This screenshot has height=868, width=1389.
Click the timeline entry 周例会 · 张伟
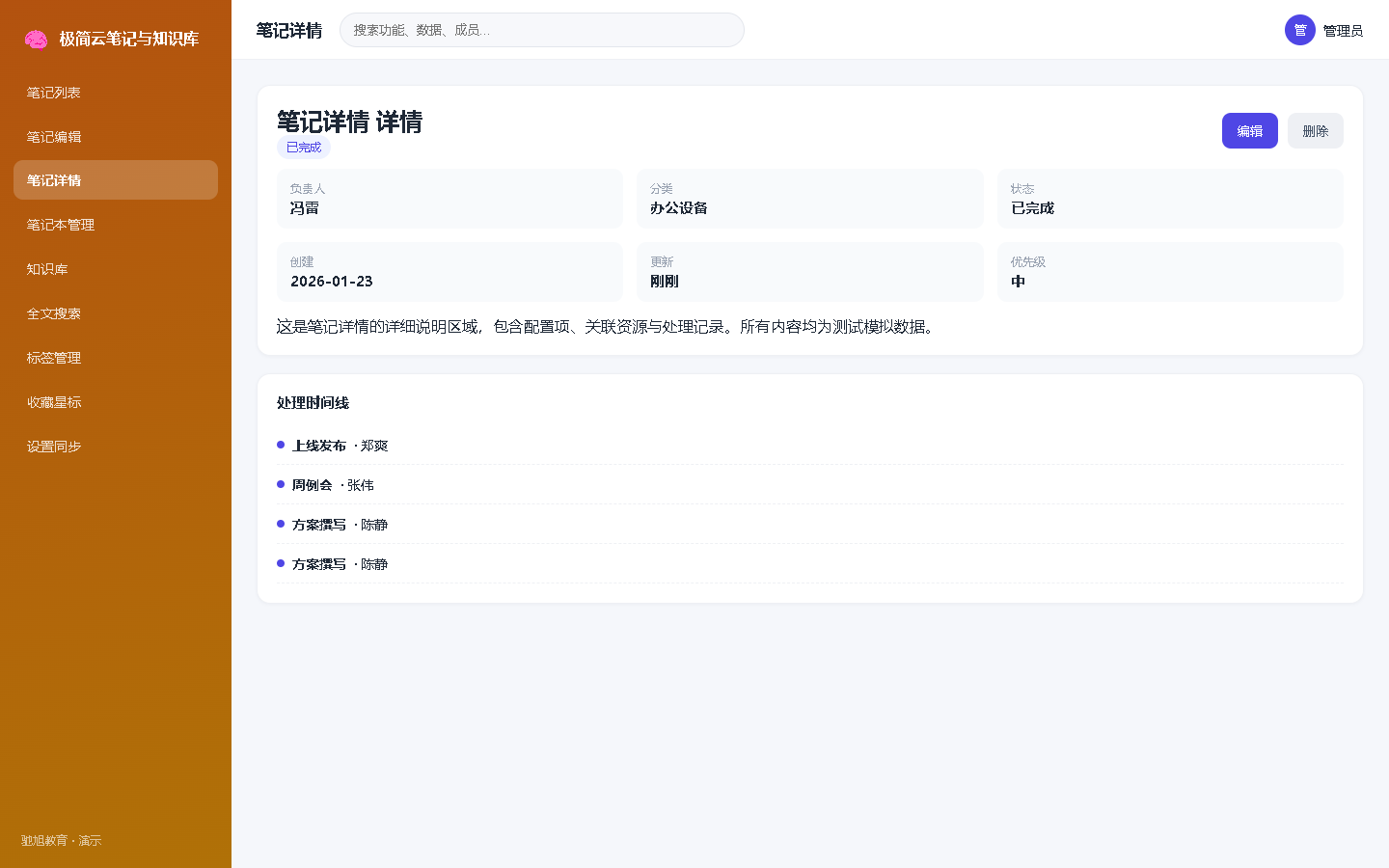pos(810,485)
